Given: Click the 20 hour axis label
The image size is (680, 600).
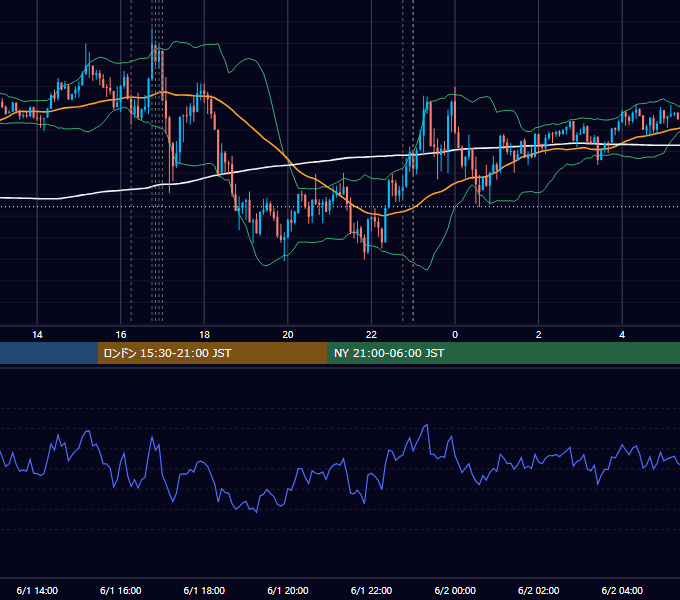Looking at the screenshot, I should point(288,335).
